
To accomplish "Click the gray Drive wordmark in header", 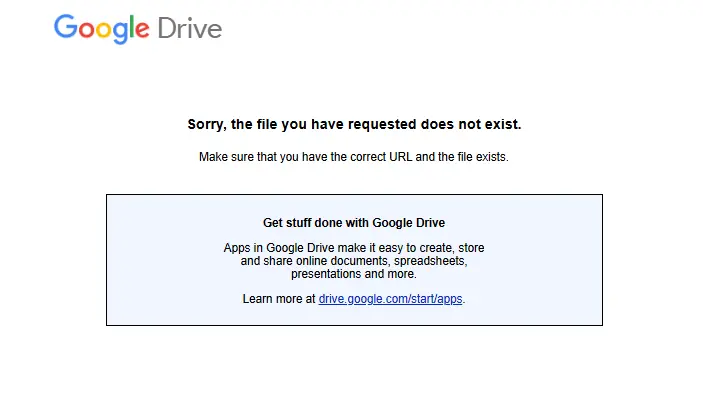I will click(x=190, y=28).
